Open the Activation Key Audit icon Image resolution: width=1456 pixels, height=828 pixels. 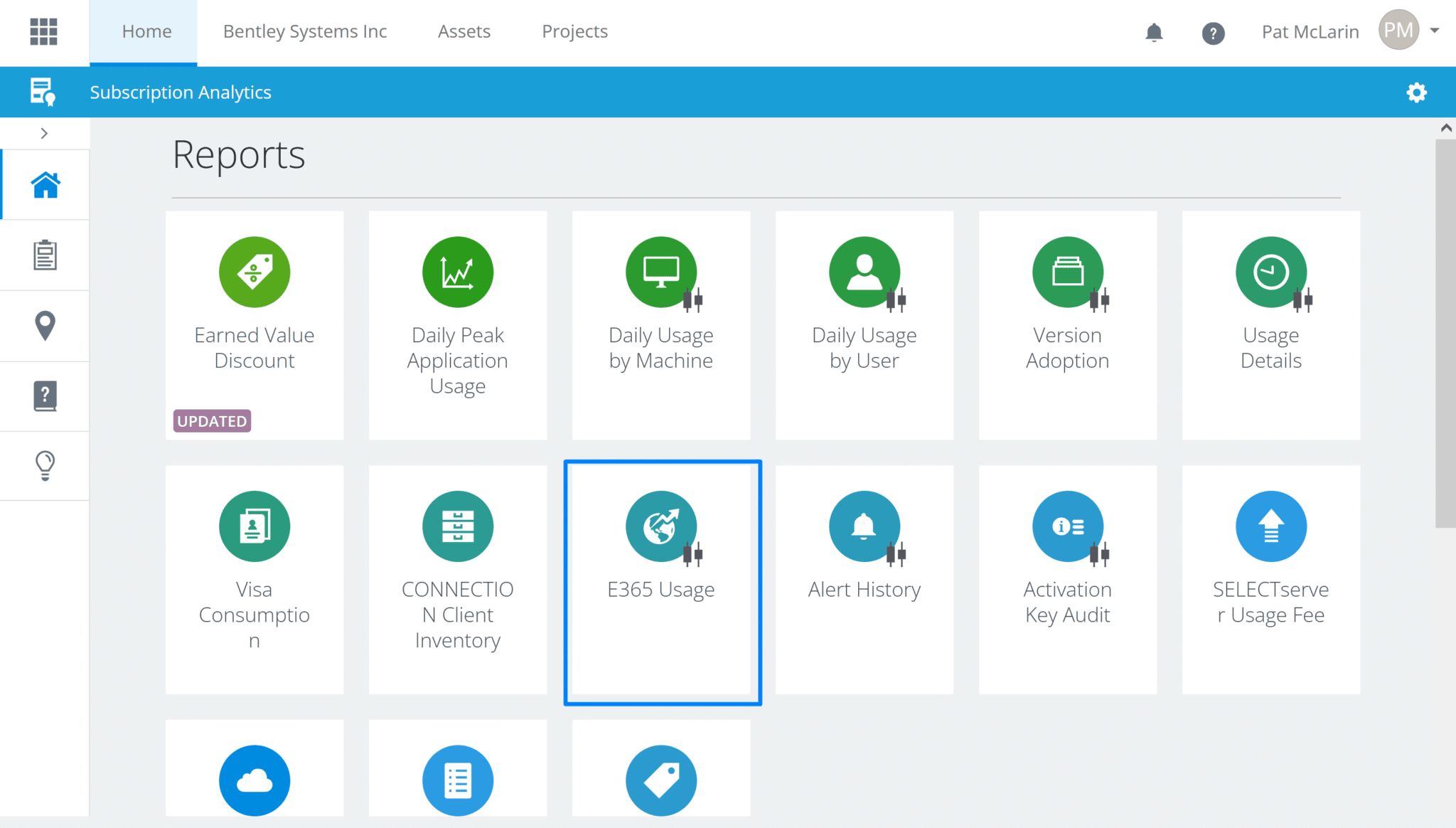click(1068, 526)
